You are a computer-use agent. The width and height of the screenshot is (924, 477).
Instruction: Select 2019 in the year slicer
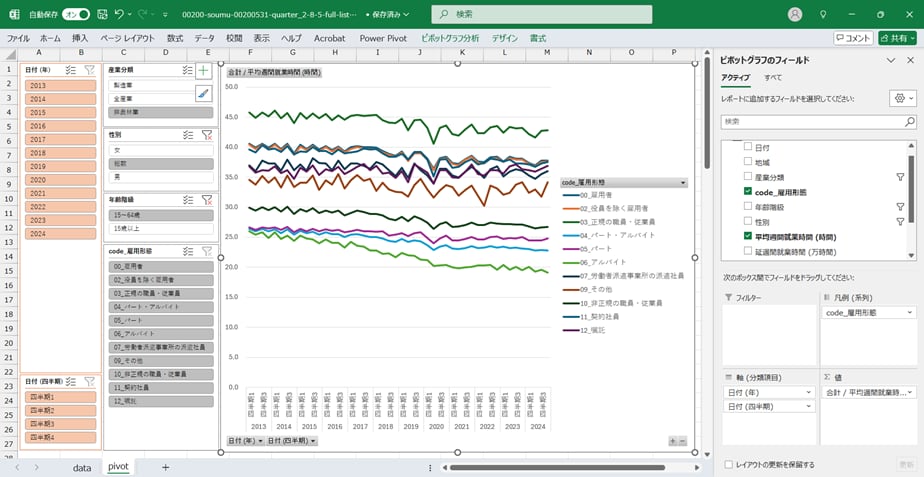click(x=38, y=167)
